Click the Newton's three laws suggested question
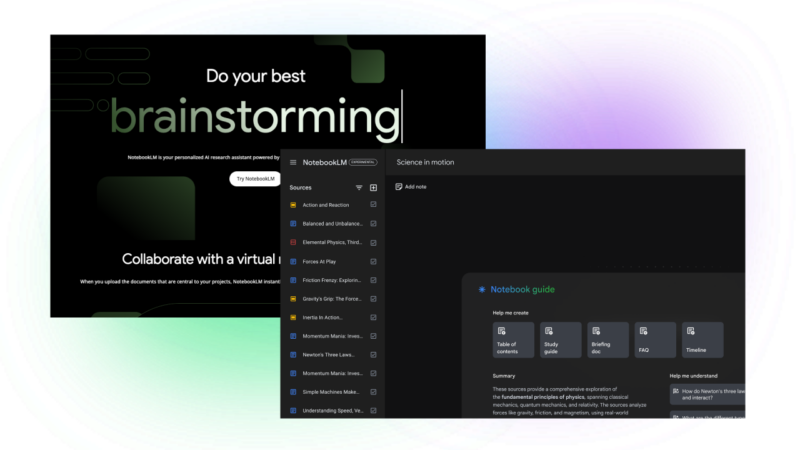Viewport: 800px width, 450px height. point(710,394)
